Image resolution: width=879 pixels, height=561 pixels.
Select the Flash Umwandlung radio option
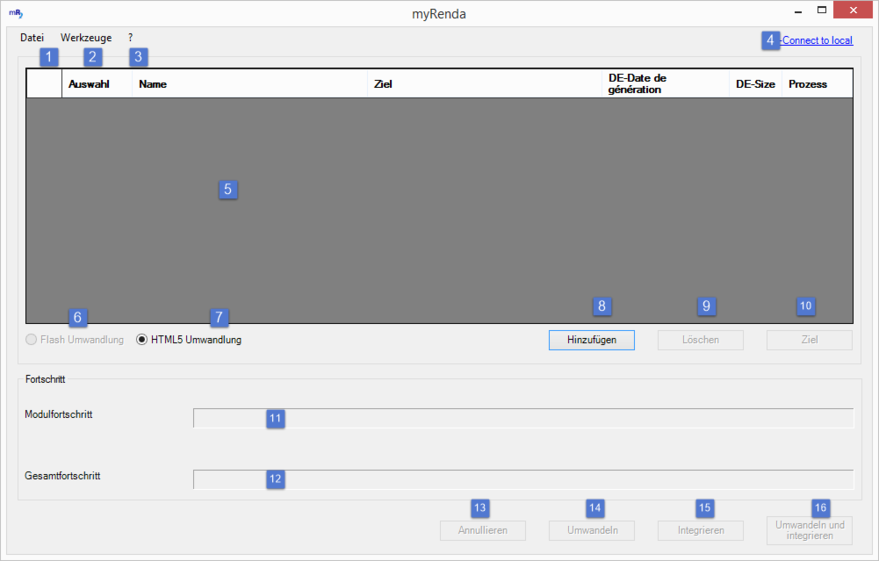pyautogui.click(x=31, y=340)
